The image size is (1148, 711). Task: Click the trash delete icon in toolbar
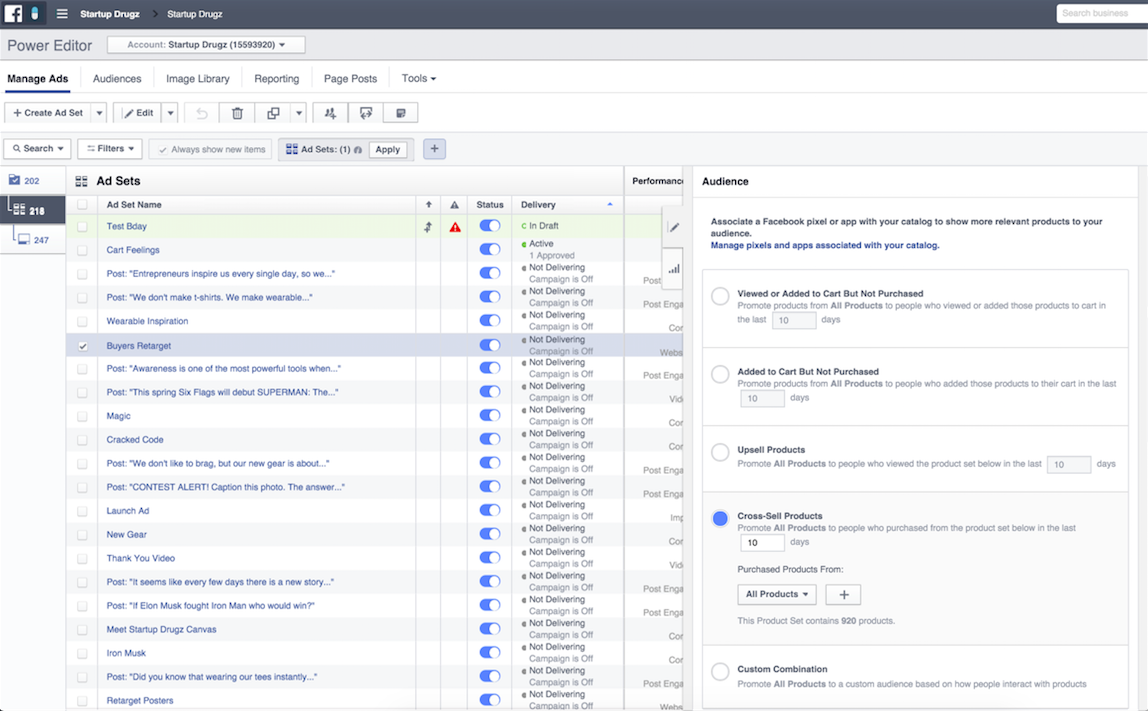coord(237,113)
